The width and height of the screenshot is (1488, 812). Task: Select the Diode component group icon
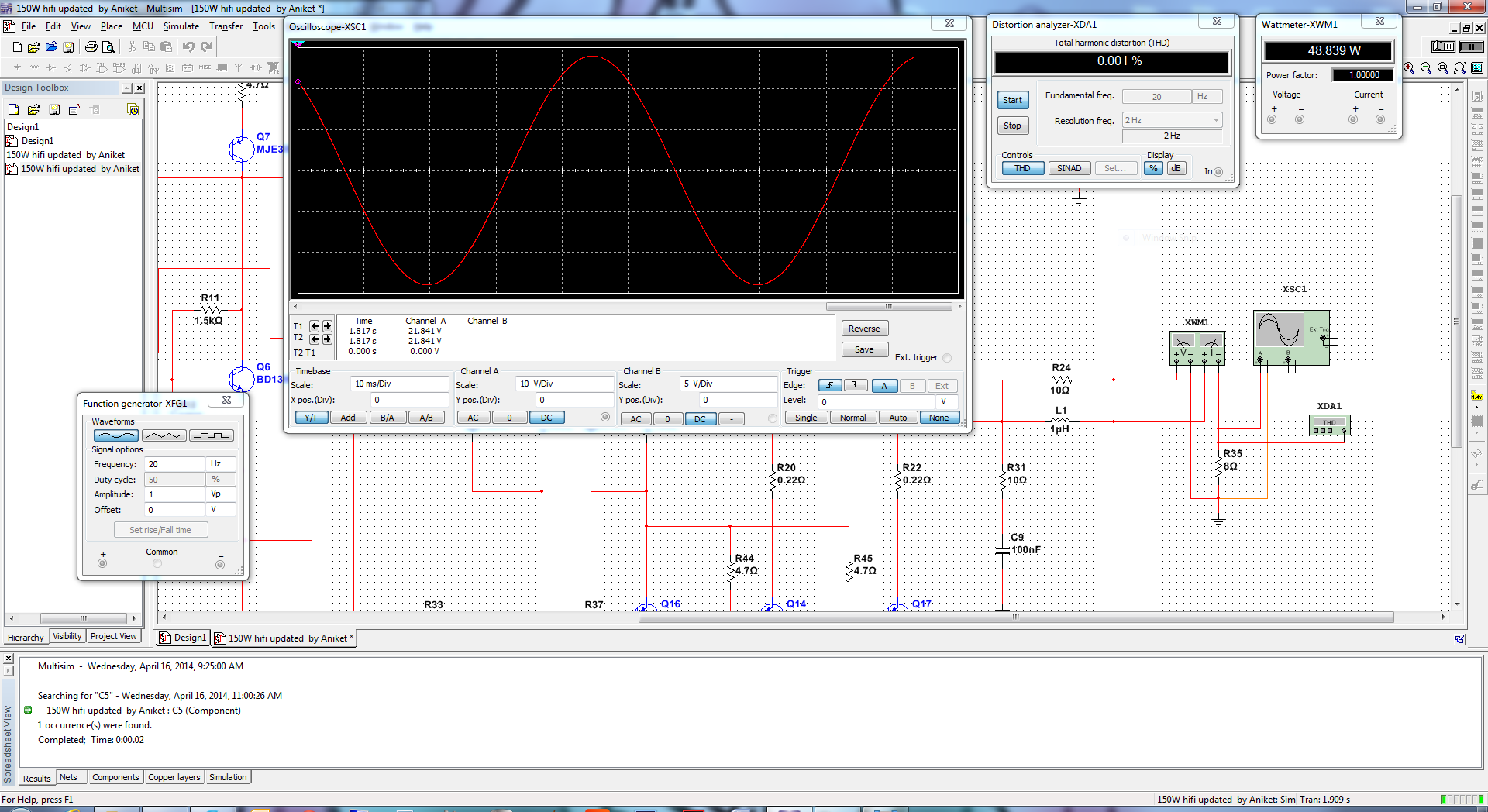[x=51, y=68]
